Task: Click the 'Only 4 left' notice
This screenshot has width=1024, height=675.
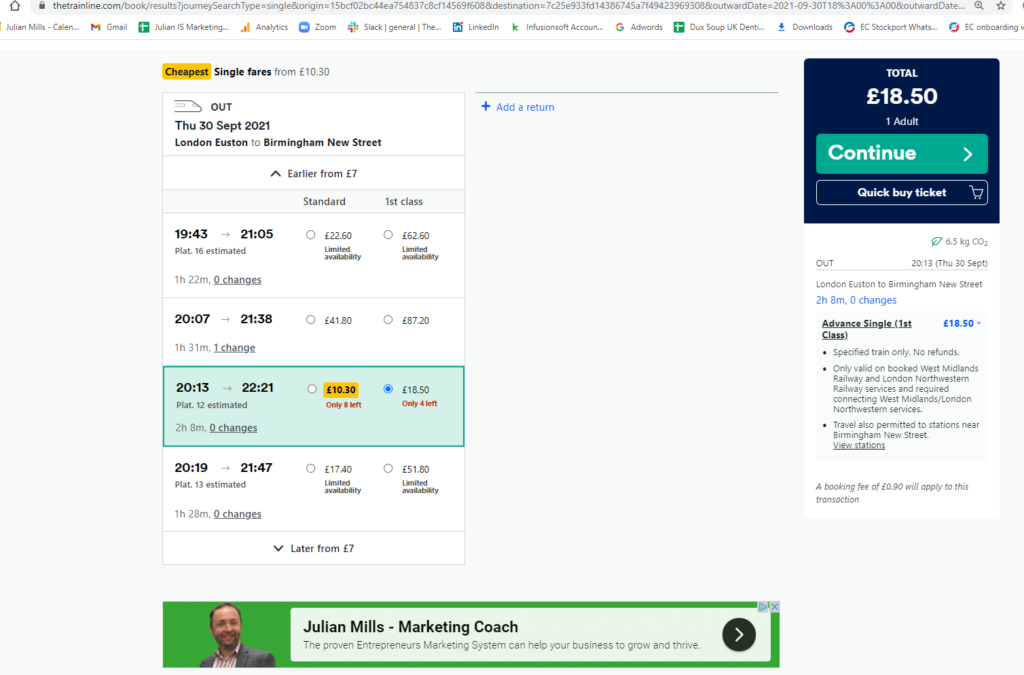Action: (419, 403)
